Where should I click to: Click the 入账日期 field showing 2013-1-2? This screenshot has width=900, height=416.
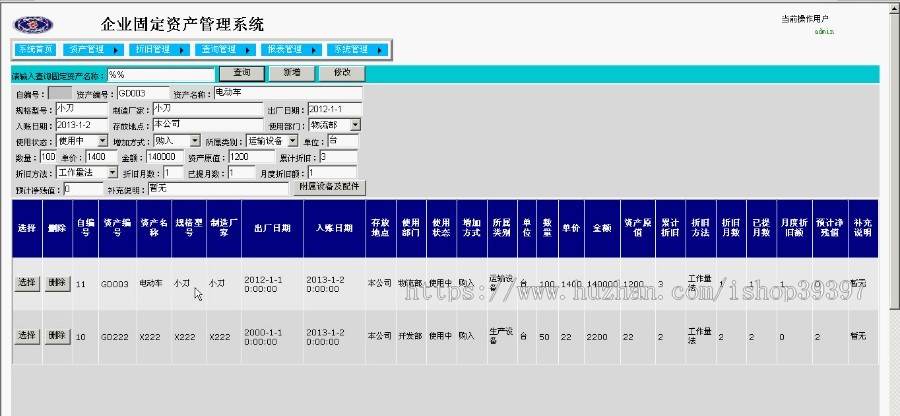click(81, 125)
